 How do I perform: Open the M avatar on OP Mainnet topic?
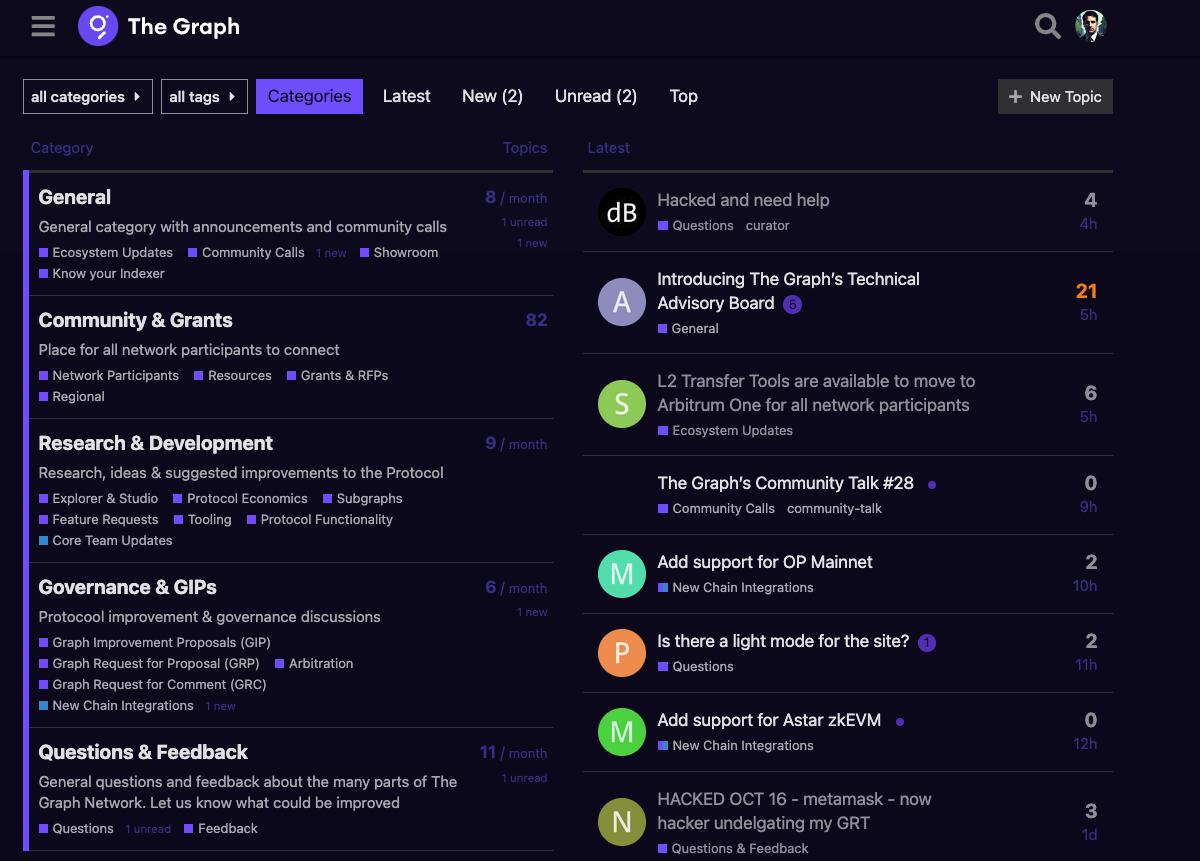click(x=622, y=574)
